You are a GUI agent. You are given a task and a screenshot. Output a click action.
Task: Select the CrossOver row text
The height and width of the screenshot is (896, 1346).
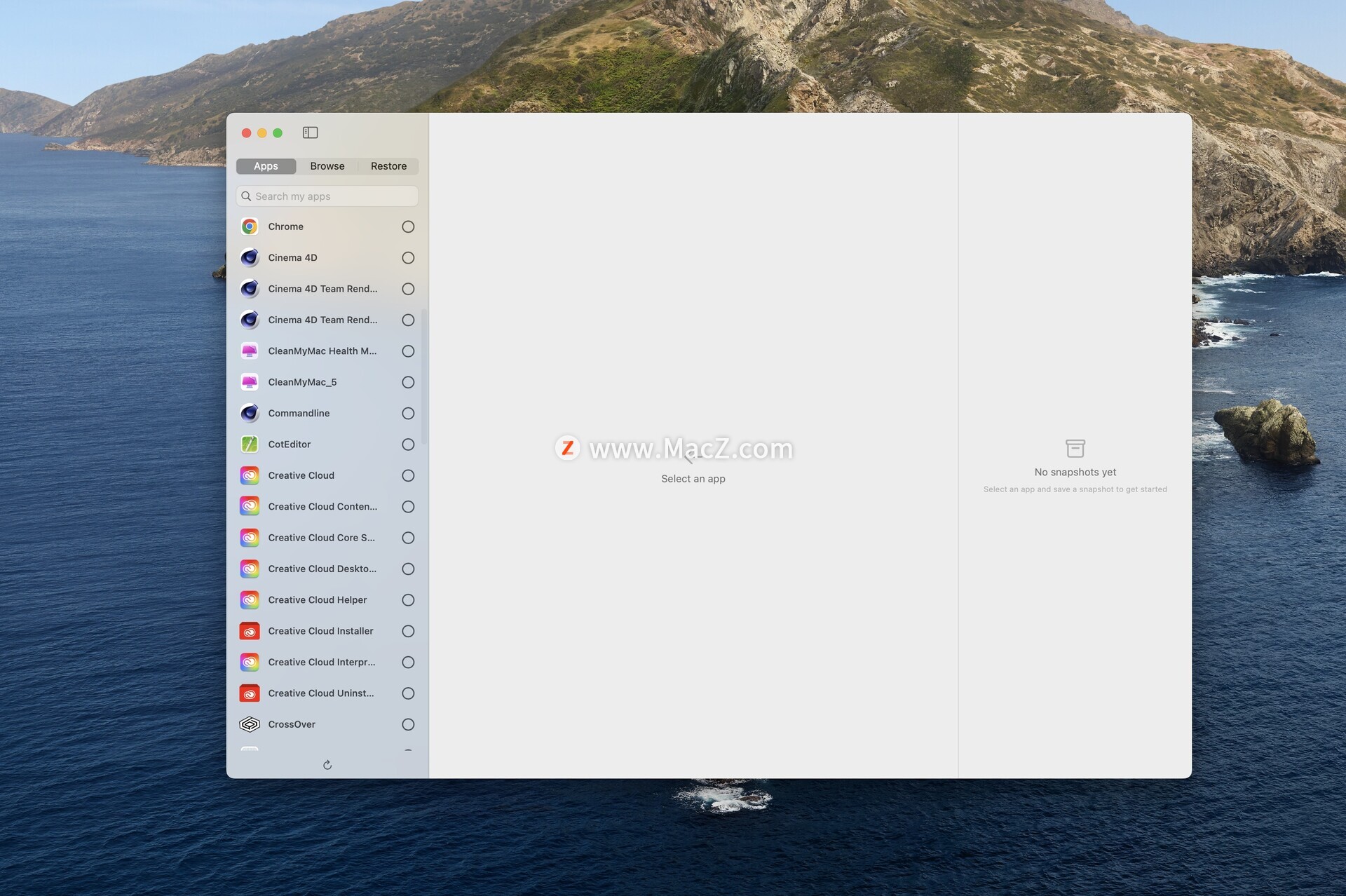292,724
